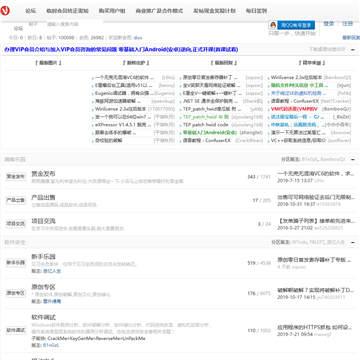Open the 原创专区 board icon
Image resolution: width=360 pixels, height=360 pixels.
[16, 293]
